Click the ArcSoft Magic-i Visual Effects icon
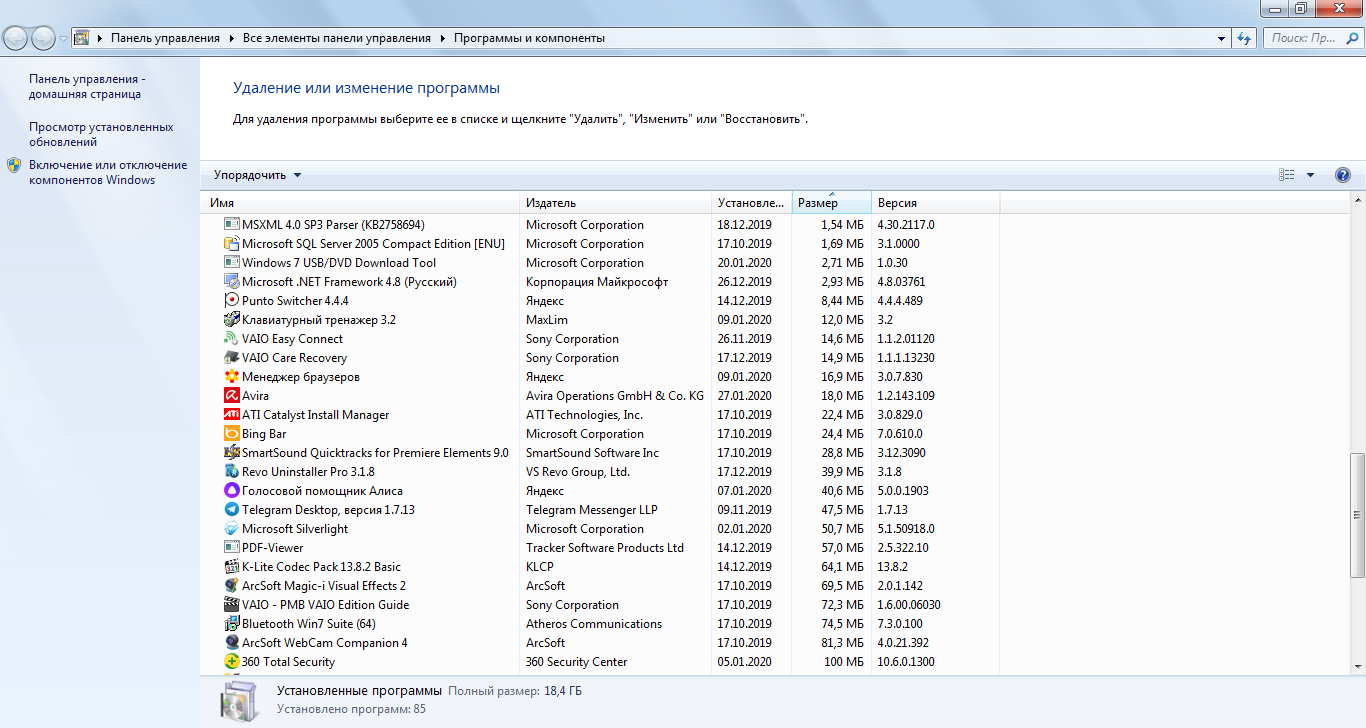The width and height of the screenshot is (1366, 728). coord(232,586)
